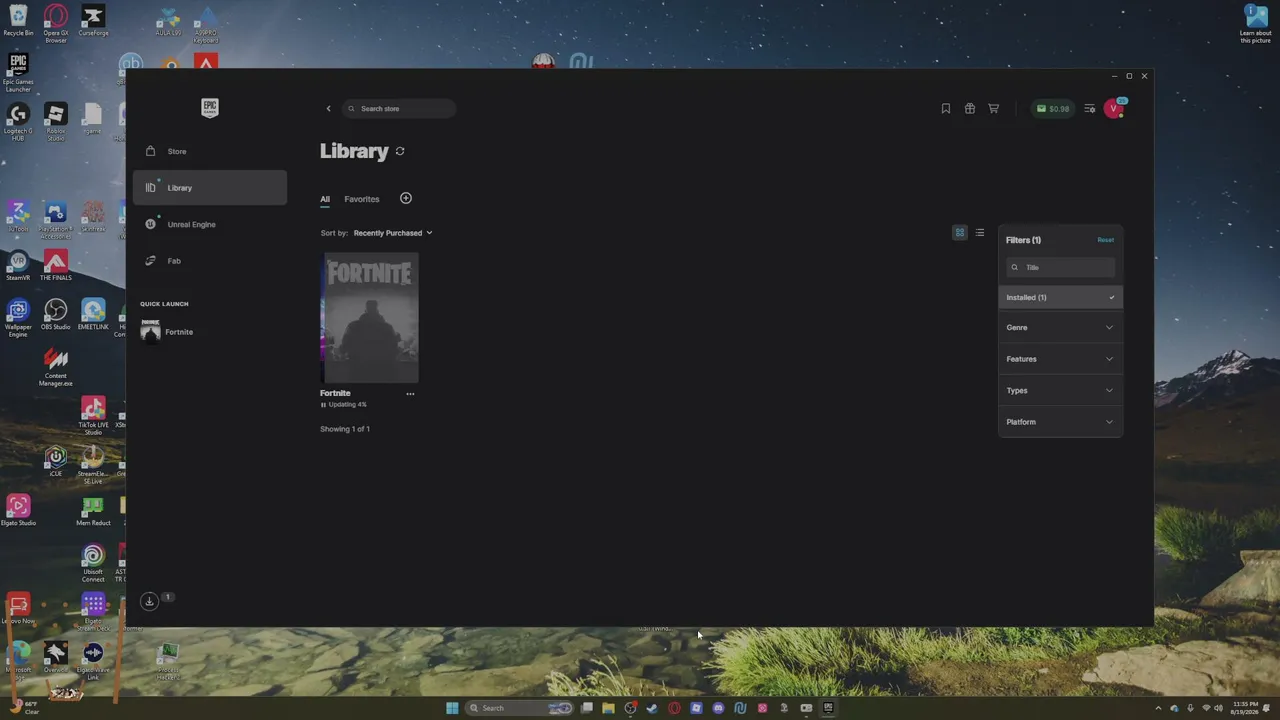Open Roblox Studio desktop shortcut

click(x=56, y=122)
